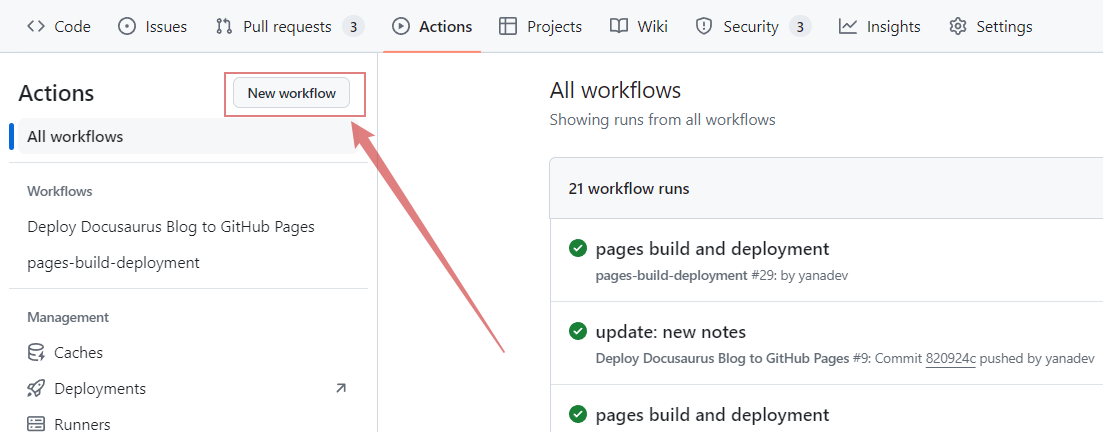
Task: Open first pages build and deployment run #29
Action: [x=713, y=248]
